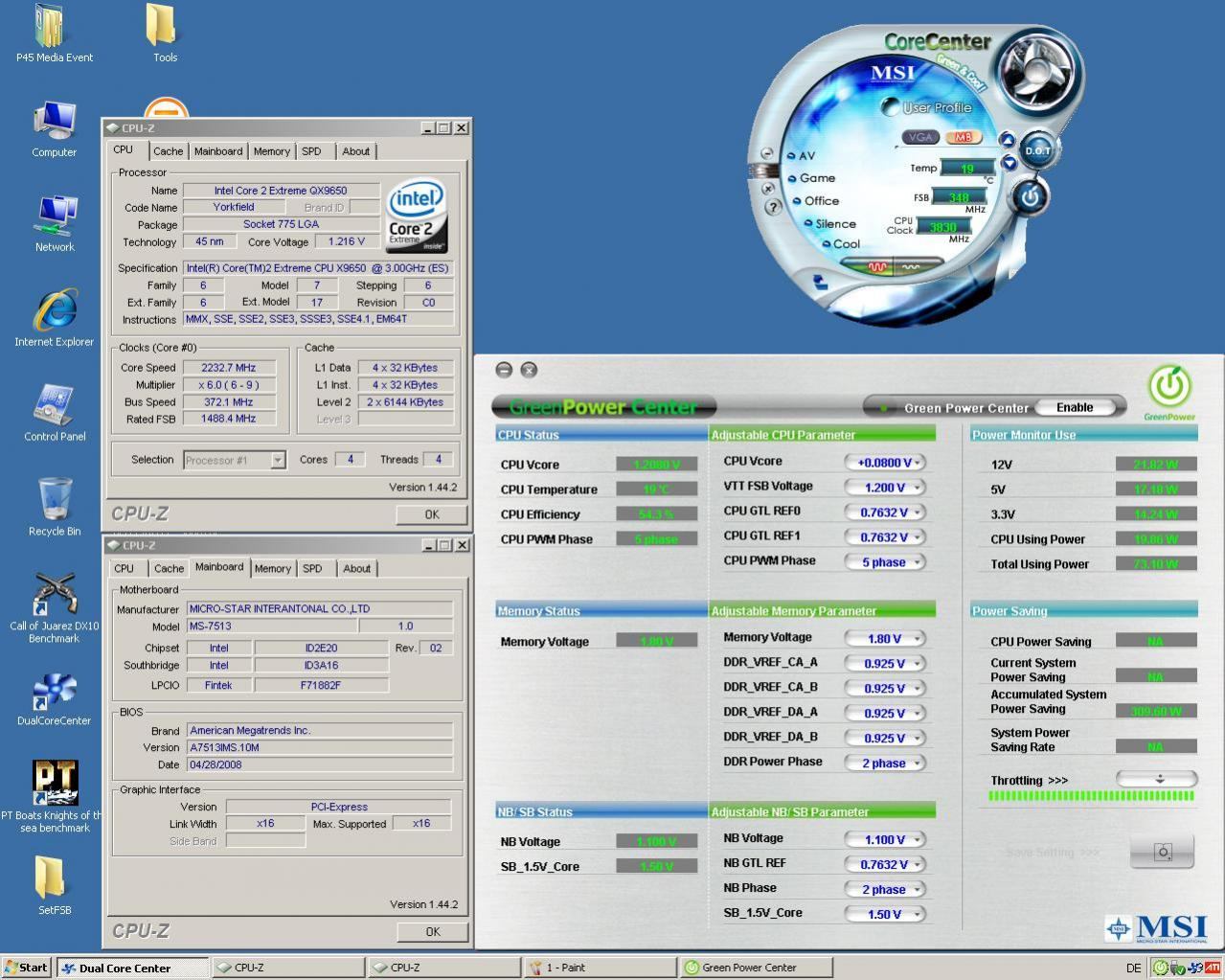Screen dimensions: 1225x980
Task: Click the Start button
Action: (x=26, y=968)
